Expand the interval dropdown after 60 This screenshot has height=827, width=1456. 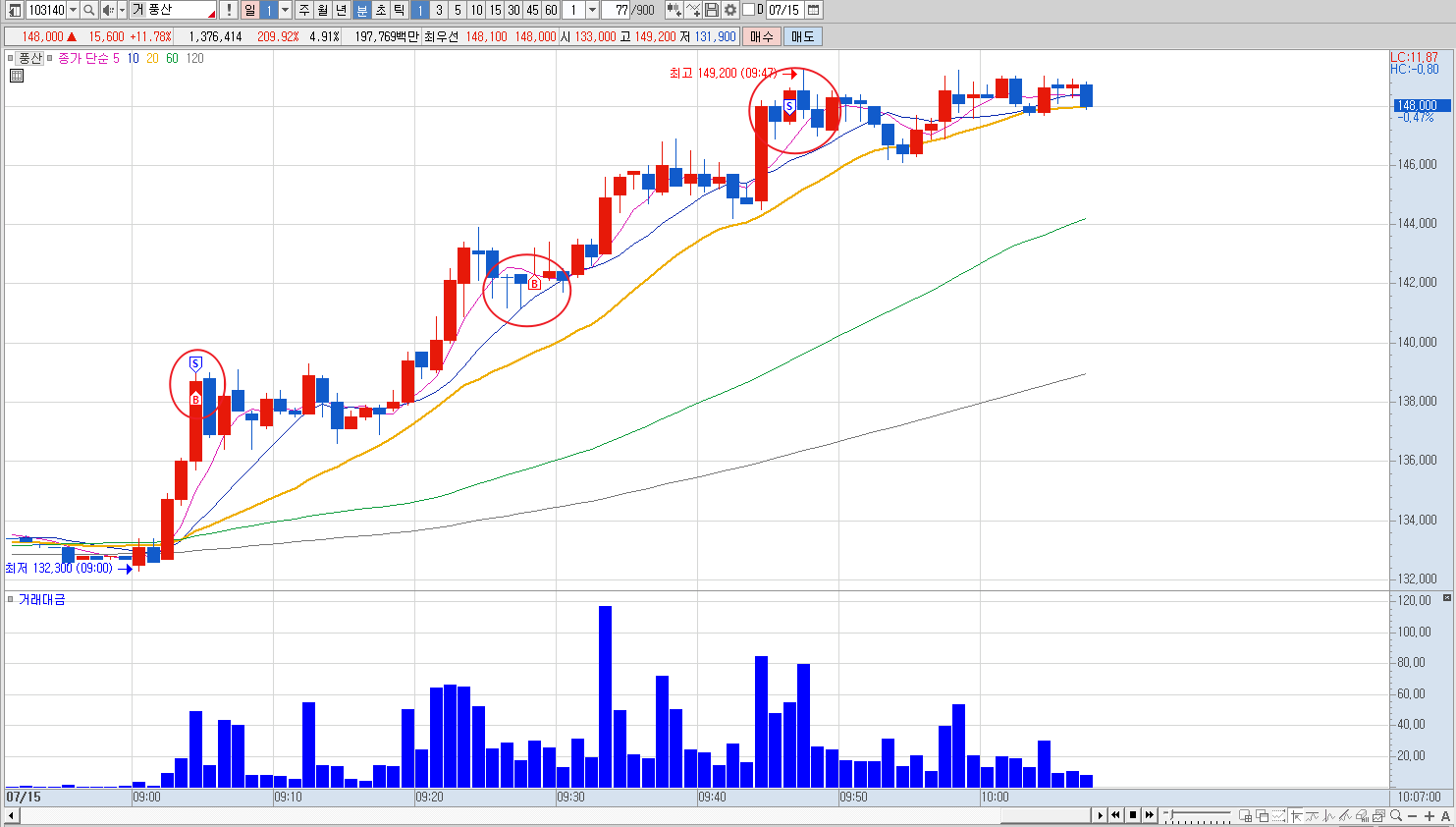pyautogui.click(x=593, y=10)
